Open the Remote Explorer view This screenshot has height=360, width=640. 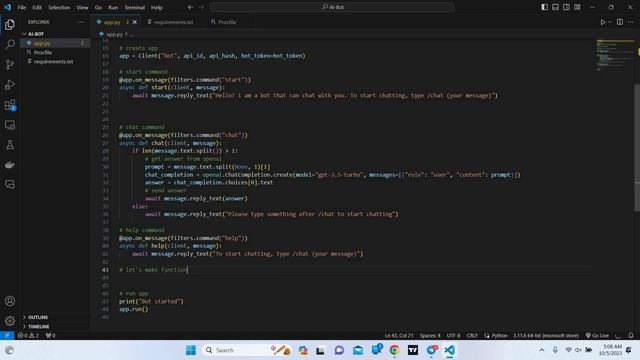(x=10, y=125)
